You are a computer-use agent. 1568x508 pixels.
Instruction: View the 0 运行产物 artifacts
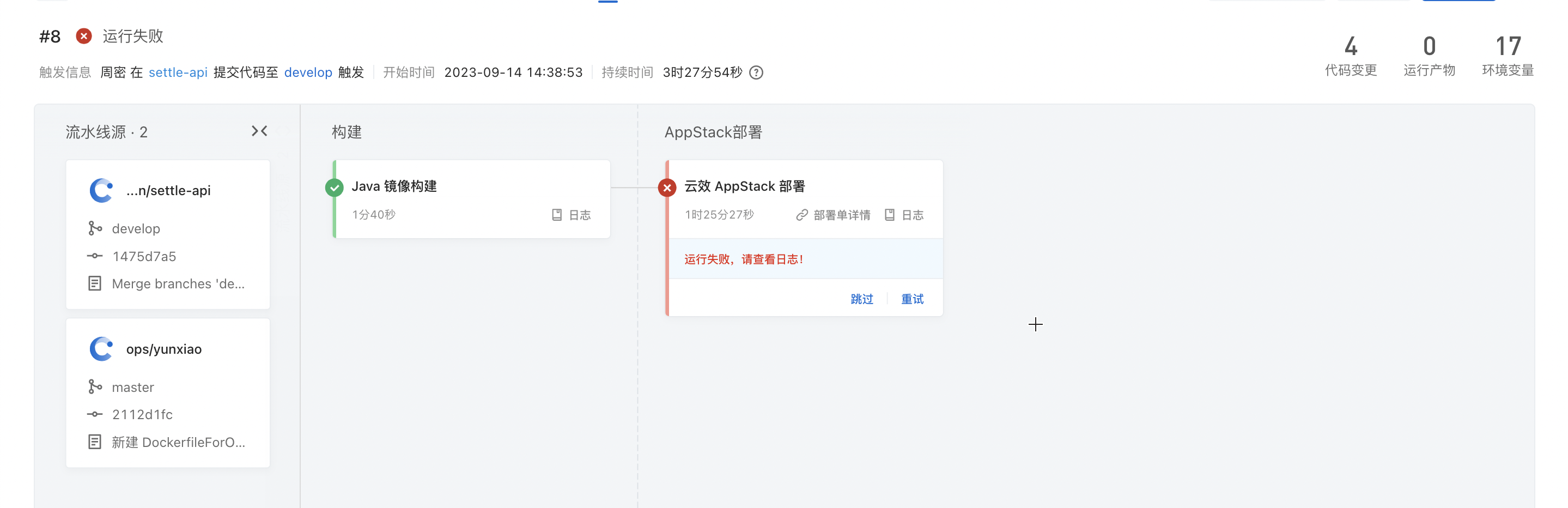(1429, 56)
